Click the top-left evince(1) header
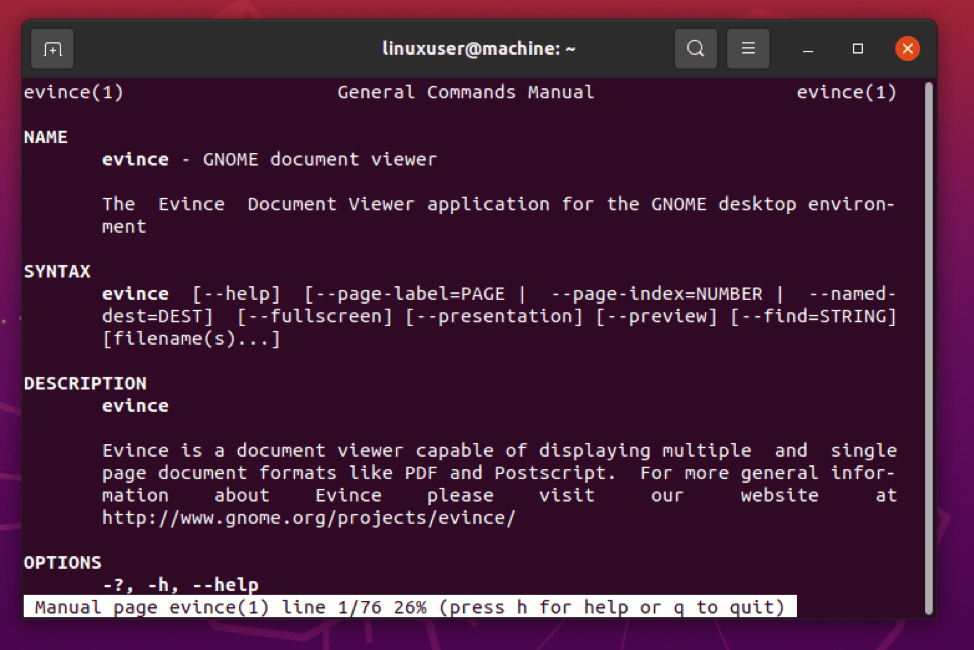 pos(74,93)
